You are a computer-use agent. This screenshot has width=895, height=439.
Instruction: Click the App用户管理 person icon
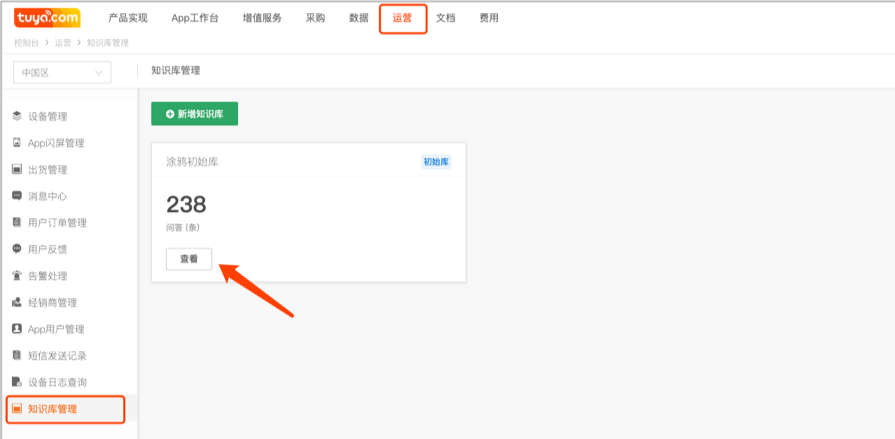coord(17,329)
